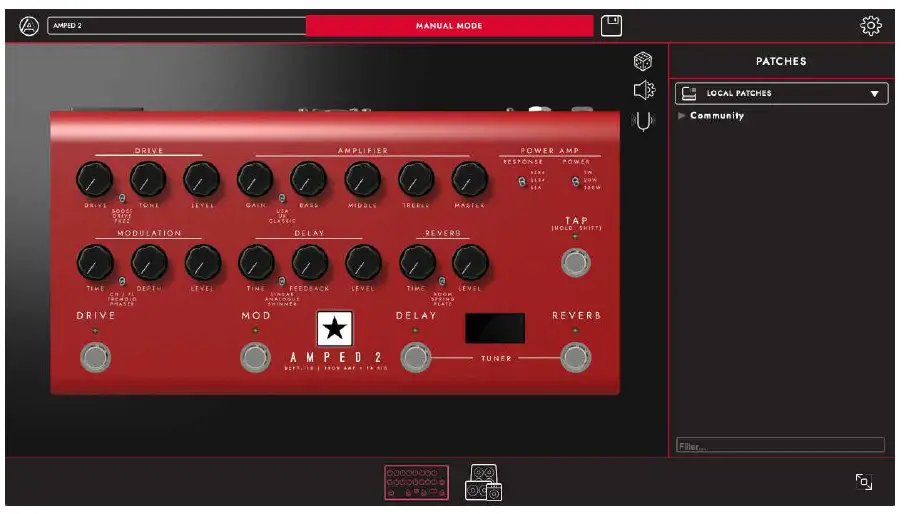Screen dimensions: 904x514
Task: Switch to the cabinet view icon
Action: [x=483, y=482]
